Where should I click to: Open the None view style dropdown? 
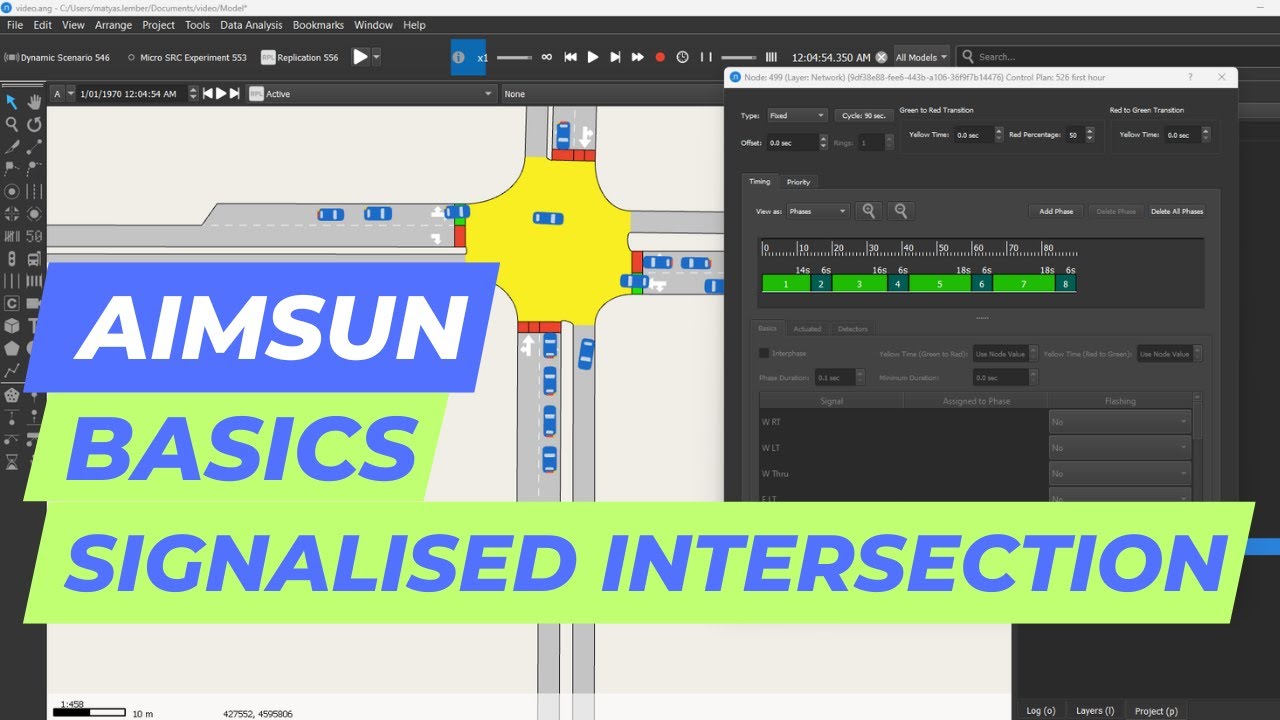coord(613,94)
